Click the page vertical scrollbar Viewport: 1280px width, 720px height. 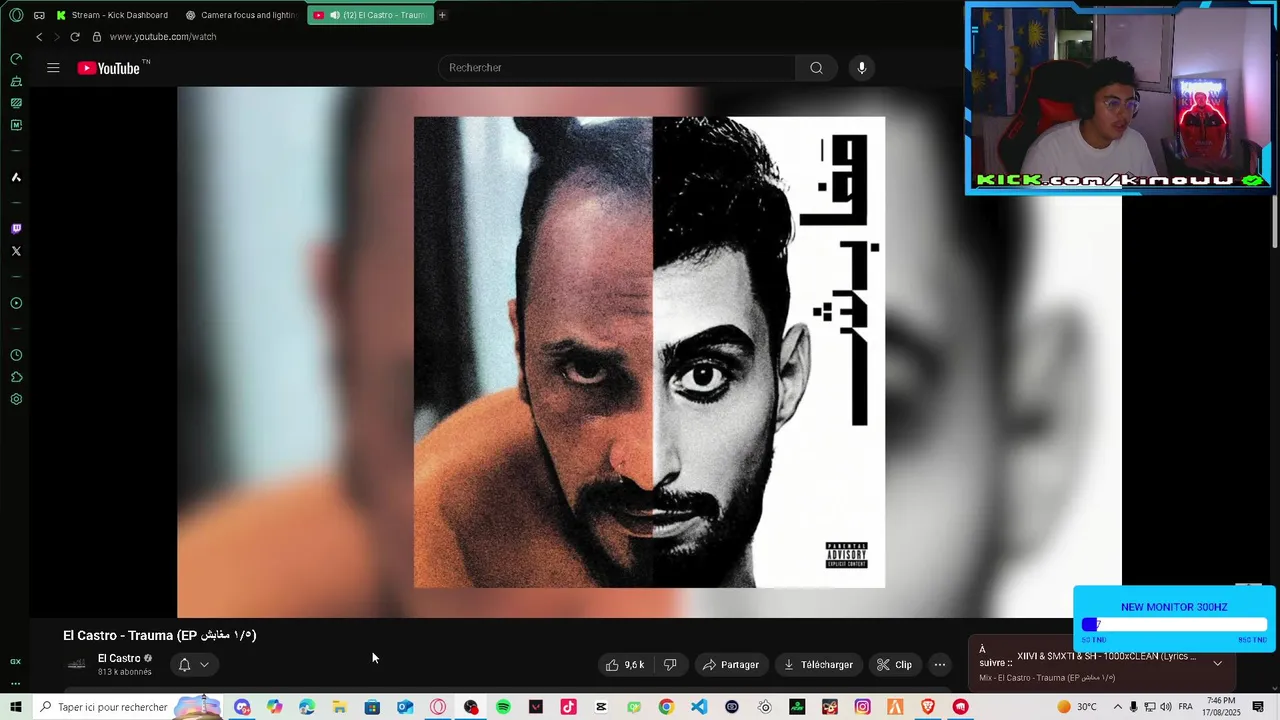pyautogui.click(x=1275, y=222)
